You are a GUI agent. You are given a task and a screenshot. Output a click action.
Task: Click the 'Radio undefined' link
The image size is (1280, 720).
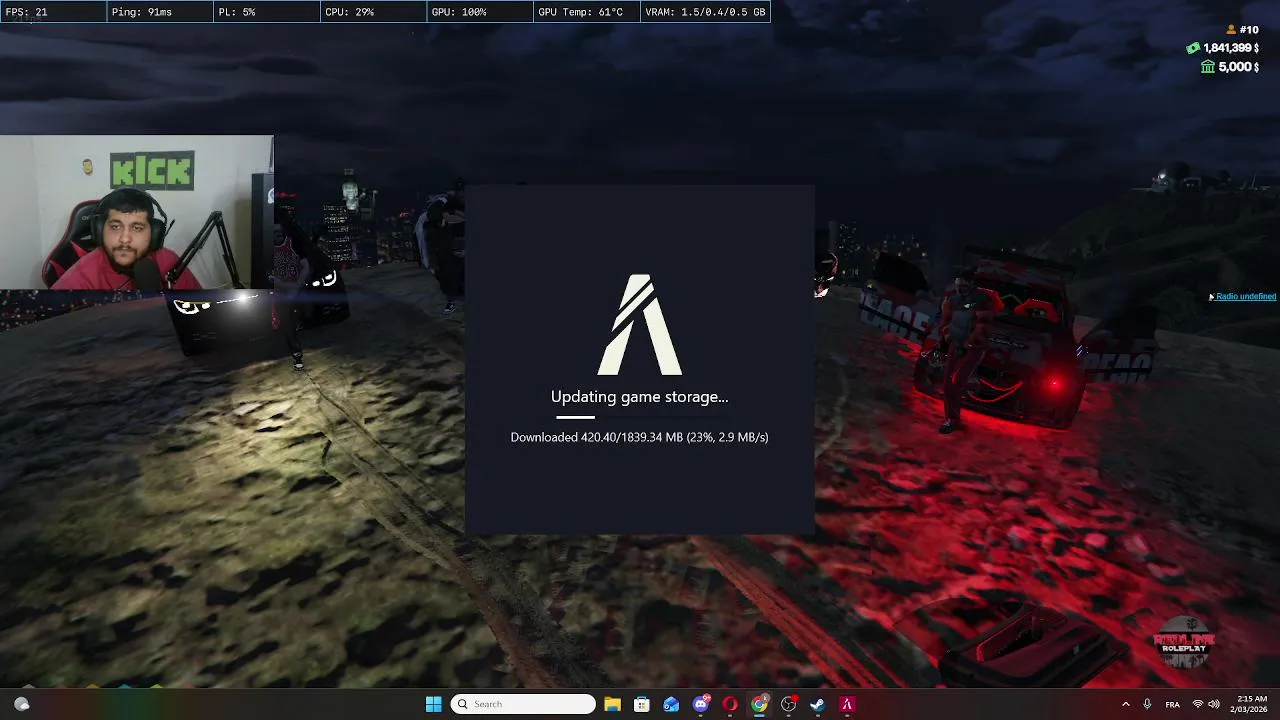click(x=1245, y=296)
